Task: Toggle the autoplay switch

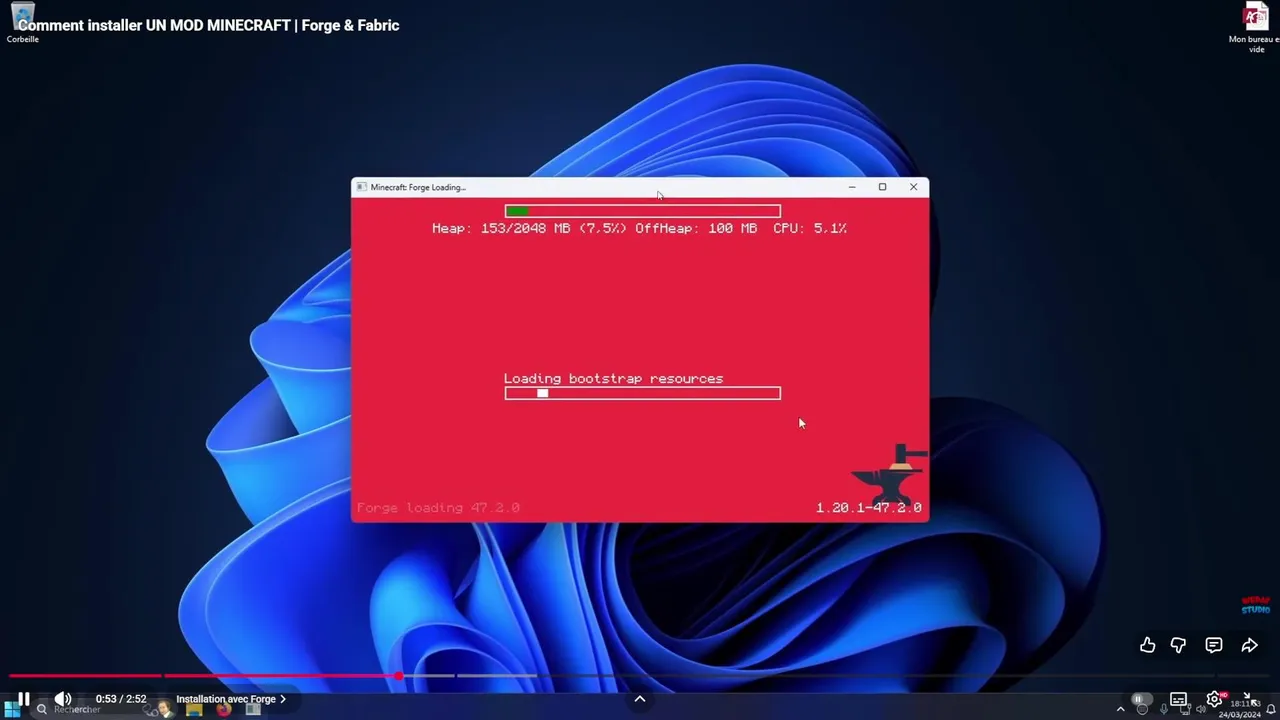Action: click(1140, 699)
